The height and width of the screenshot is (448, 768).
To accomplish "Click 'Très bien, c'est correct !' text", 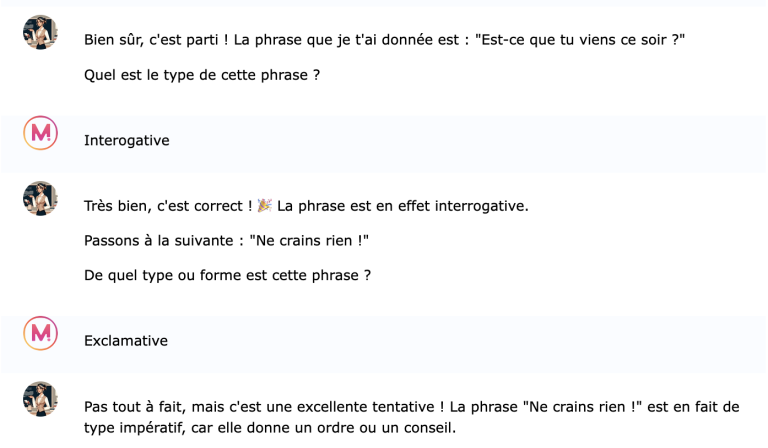I will coord(168,206).
